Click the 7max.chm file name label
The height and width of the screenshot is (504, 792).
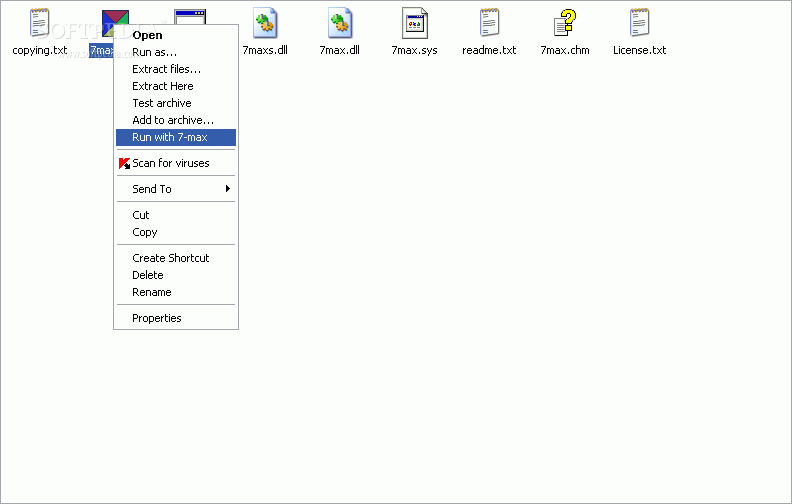(x=565, y=51)
